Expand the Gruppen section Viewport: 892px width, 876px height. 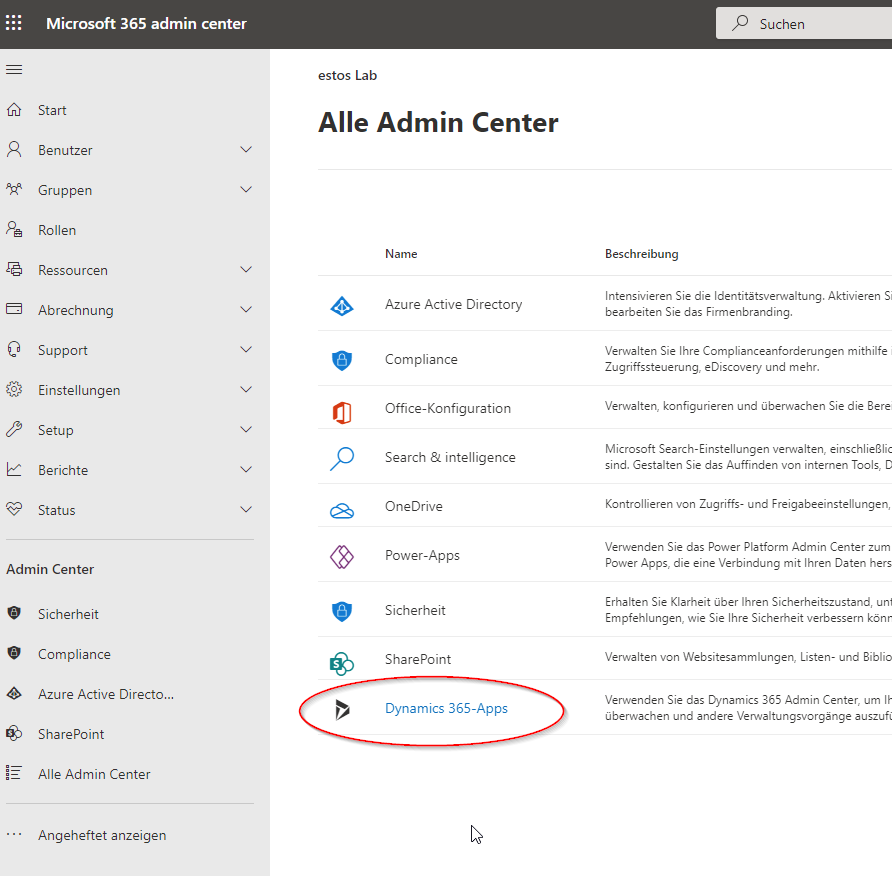click(x=246, y=190)
